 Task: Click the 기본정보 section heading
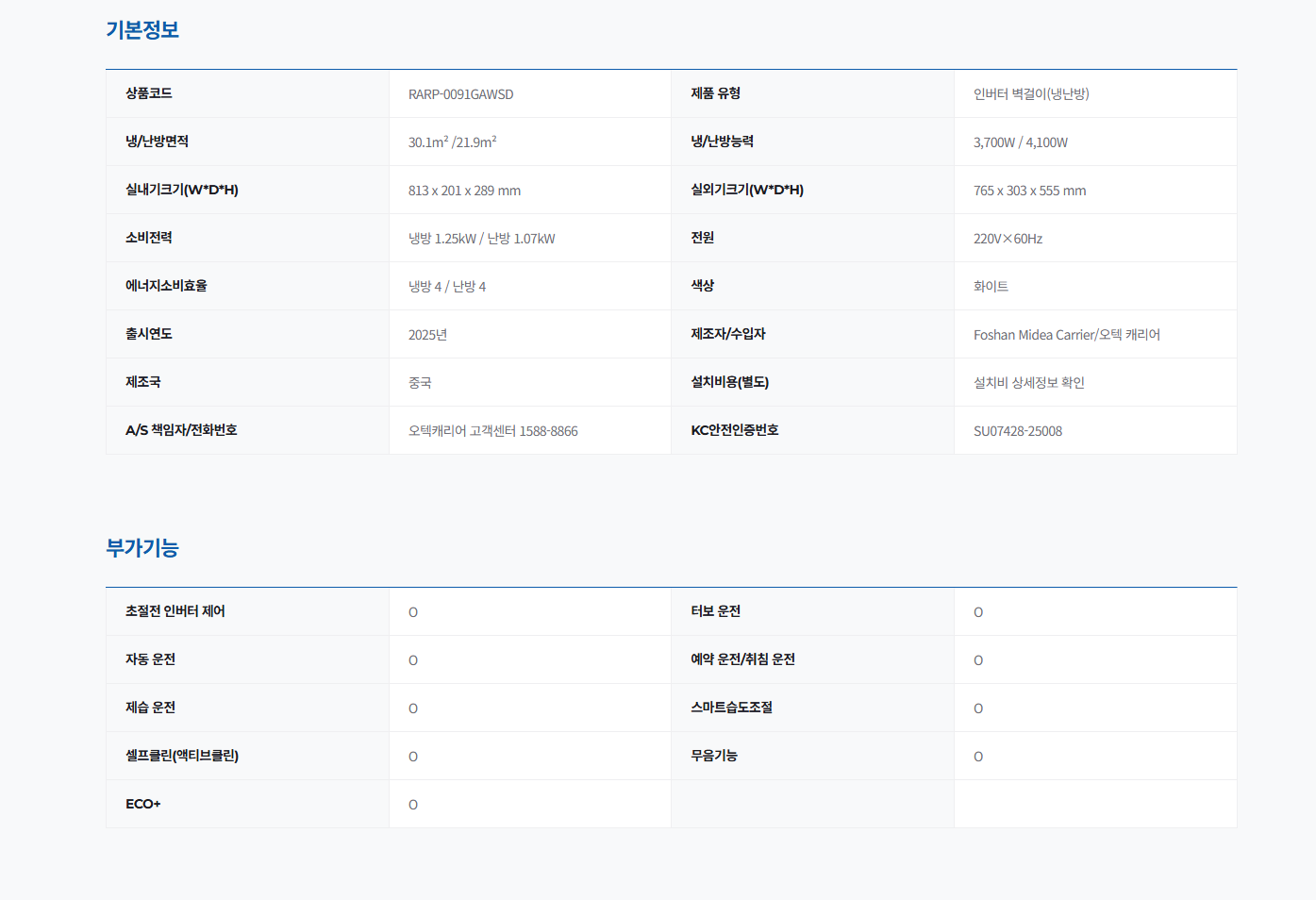[142, 30]
